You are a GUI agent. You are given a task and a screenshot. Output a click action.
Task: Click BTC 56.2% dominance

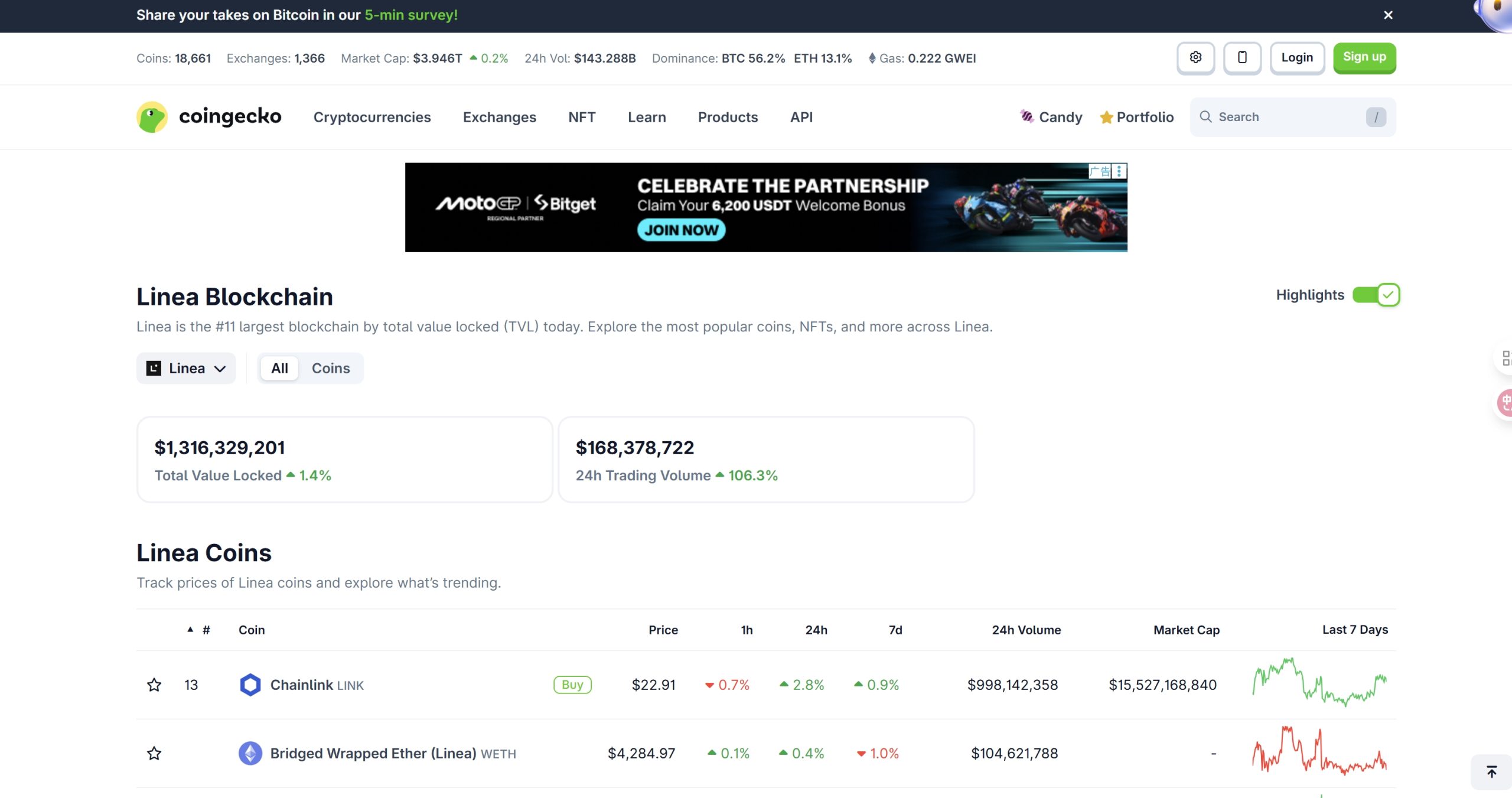click(x=753, y=58)
